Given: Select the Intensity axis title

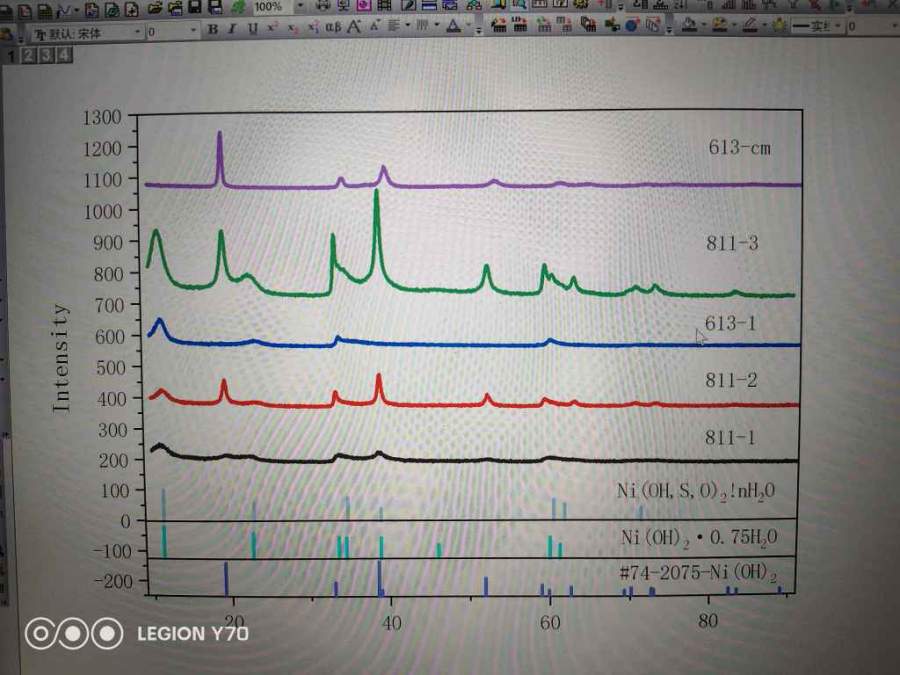Looking at the screenshot, I should (x=60, y=358).
